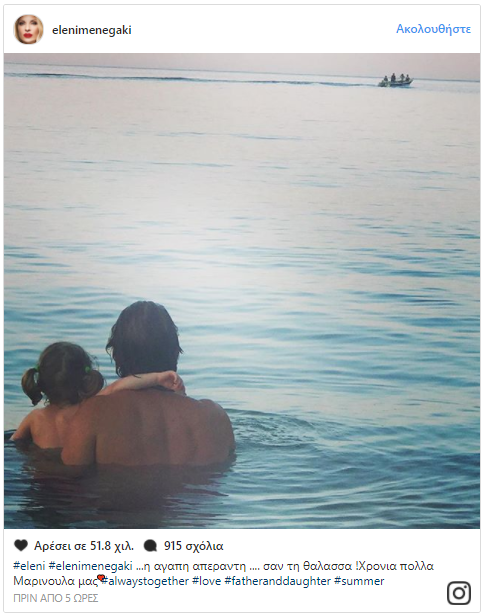Click the comments speech bubble icon
This screenshot has width=485, height=616.
(x=150, y=545)
